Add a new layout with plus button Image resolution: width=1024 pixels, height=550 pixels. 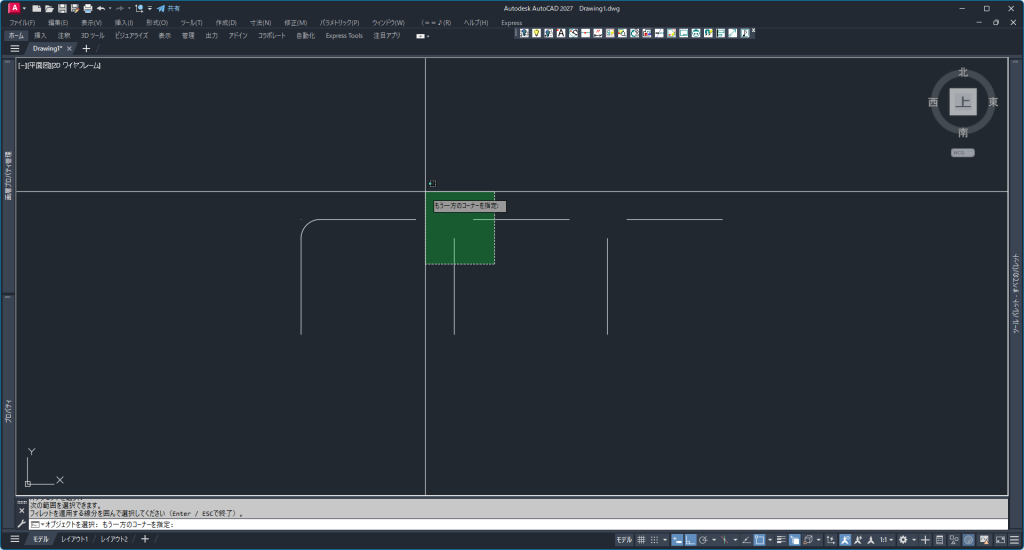[x=145, y=540]
